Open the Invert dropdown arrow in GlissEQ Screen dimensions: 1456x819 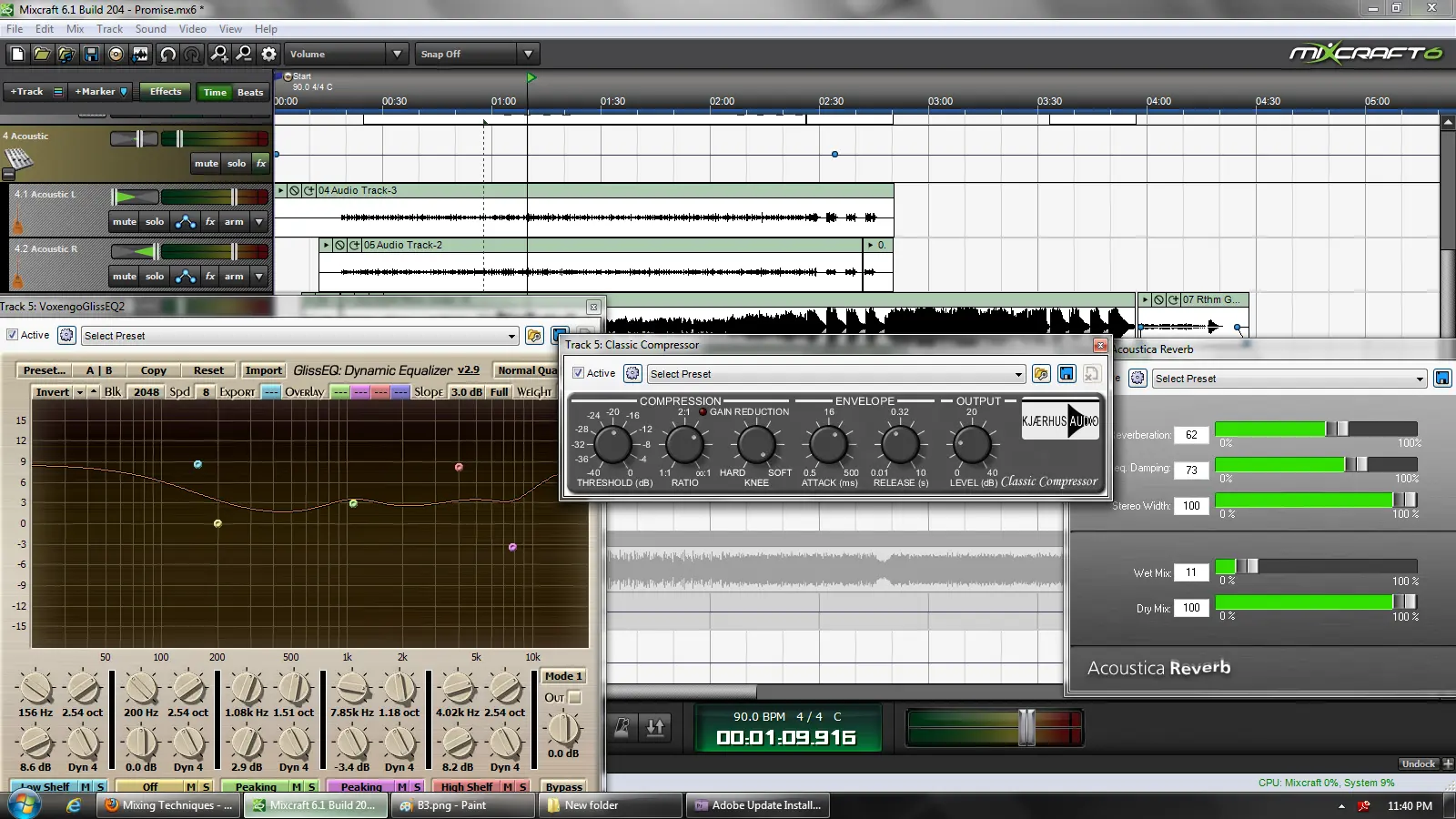[x=80, y=392]
